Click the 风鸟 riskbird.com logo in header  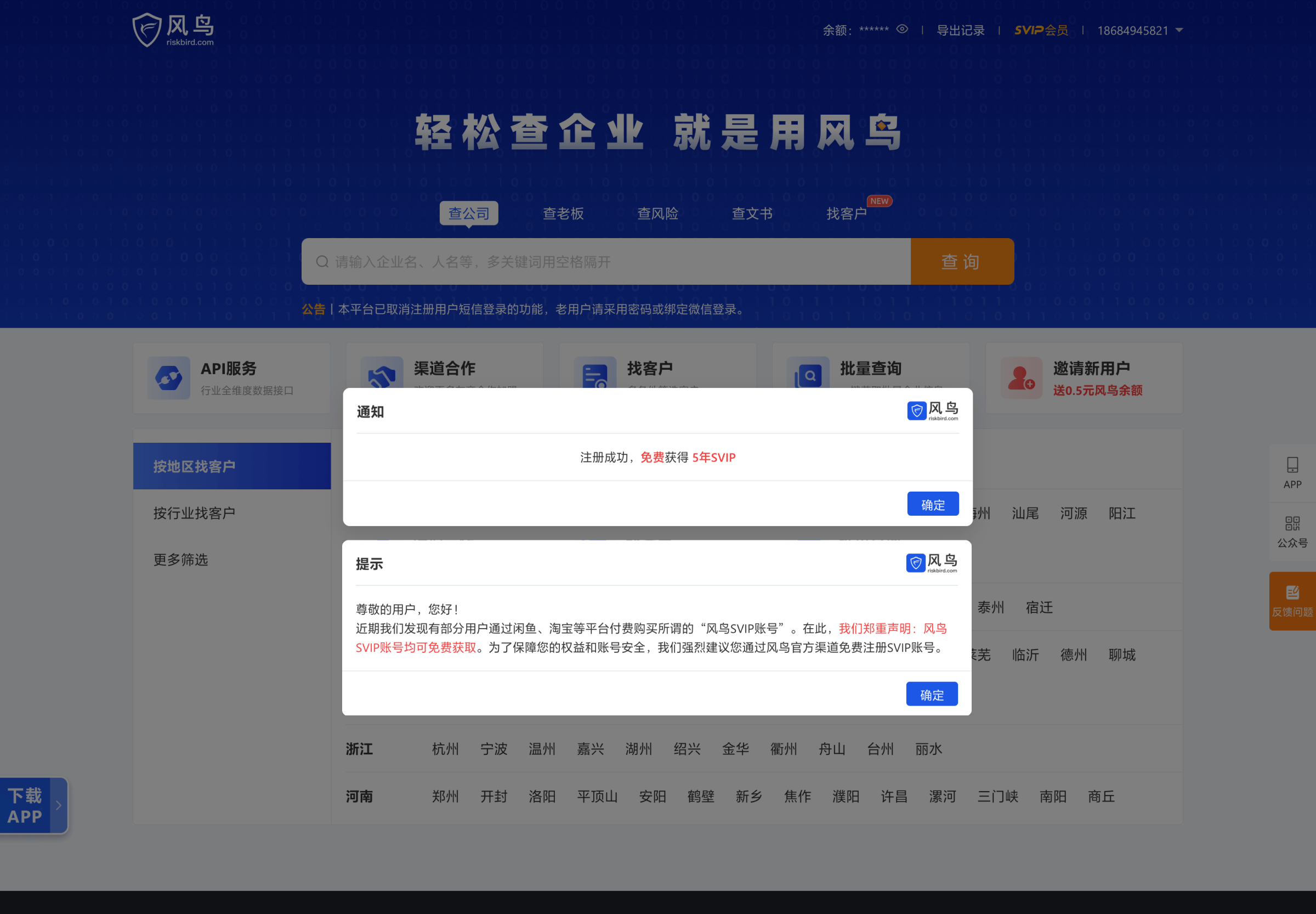click(173, 30)
